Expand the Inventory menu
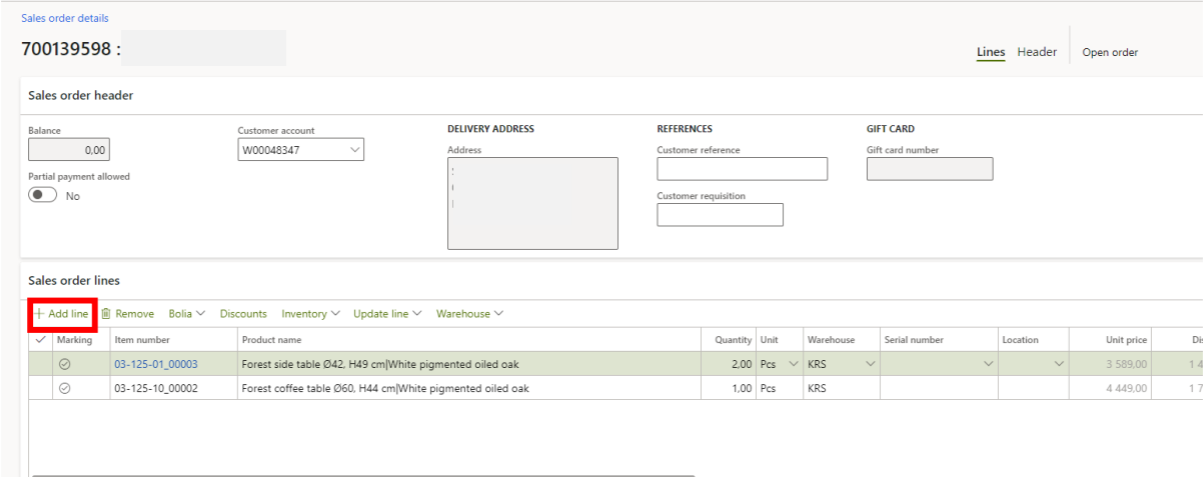Image resolution: width=1203 pixels, height=477 pixels. coord(310,314)
